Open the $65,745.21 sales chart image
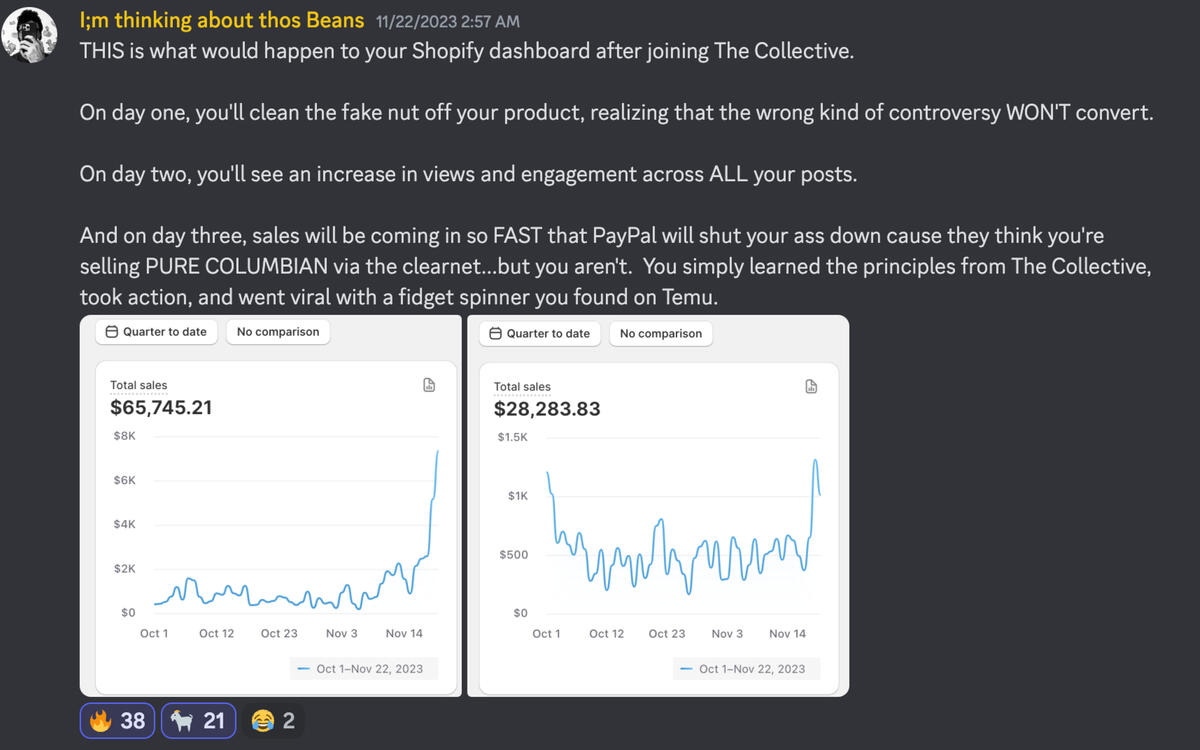This screenshot has width=1200, height=750. [x=270, y=520]
